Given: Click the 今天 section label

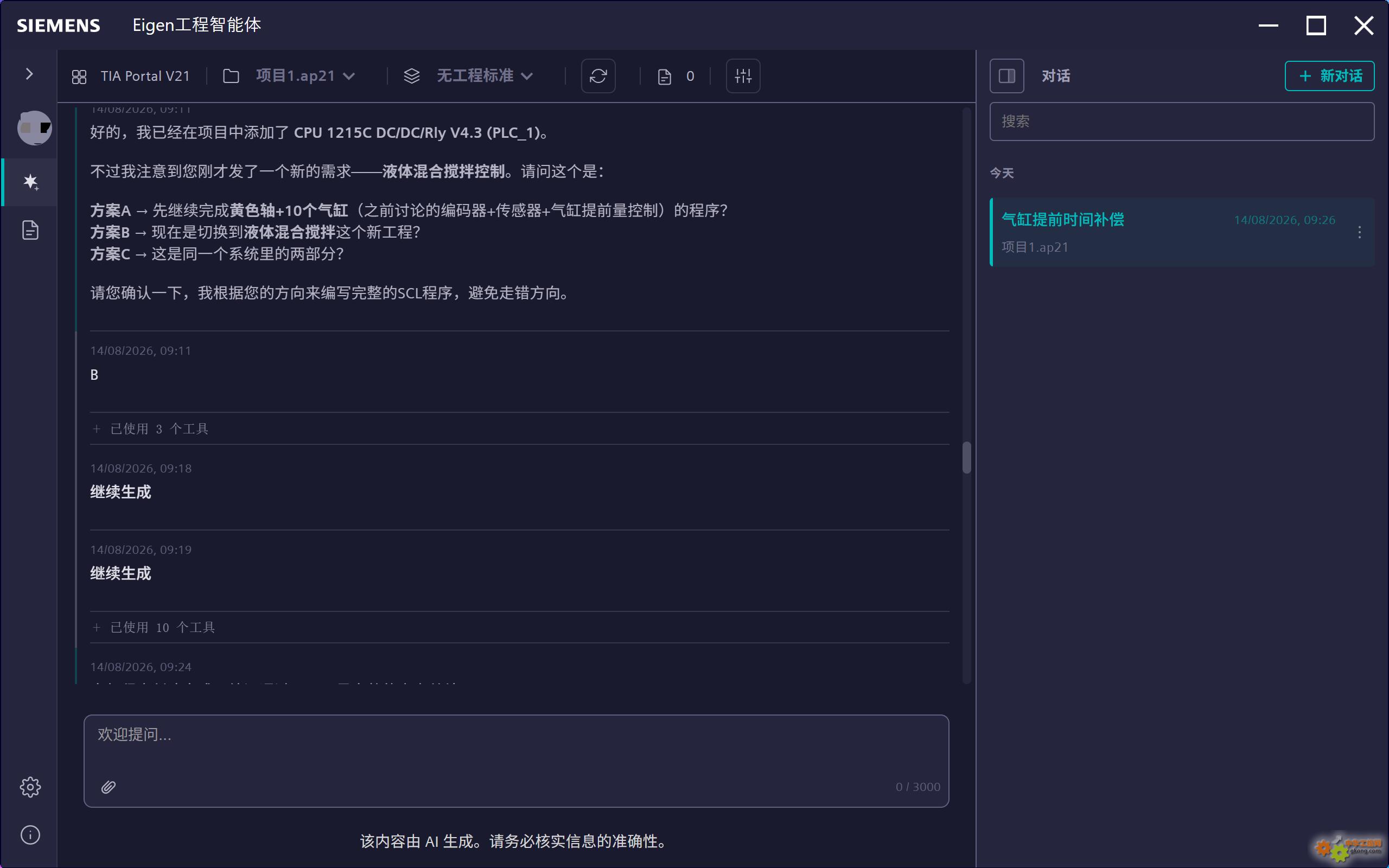Looking at the screenshot, I should pos(1002,173).
